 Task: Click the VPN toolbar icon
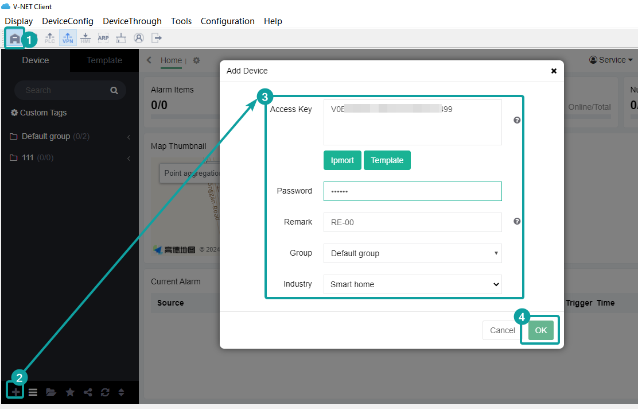tap(67, 39)
